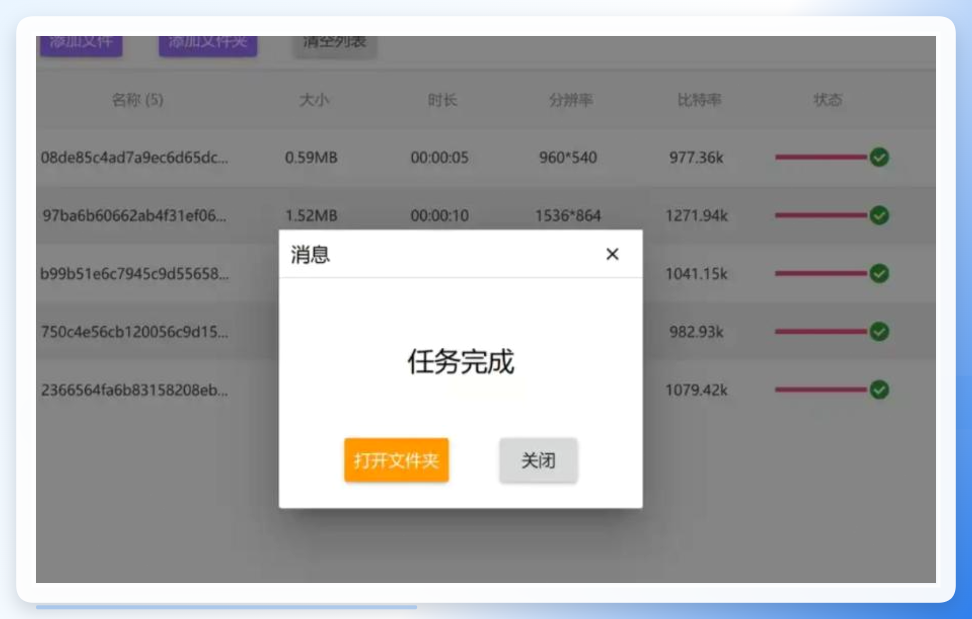
Task: Click the 00:00:10 duration cell
Action: pos(440,216)
